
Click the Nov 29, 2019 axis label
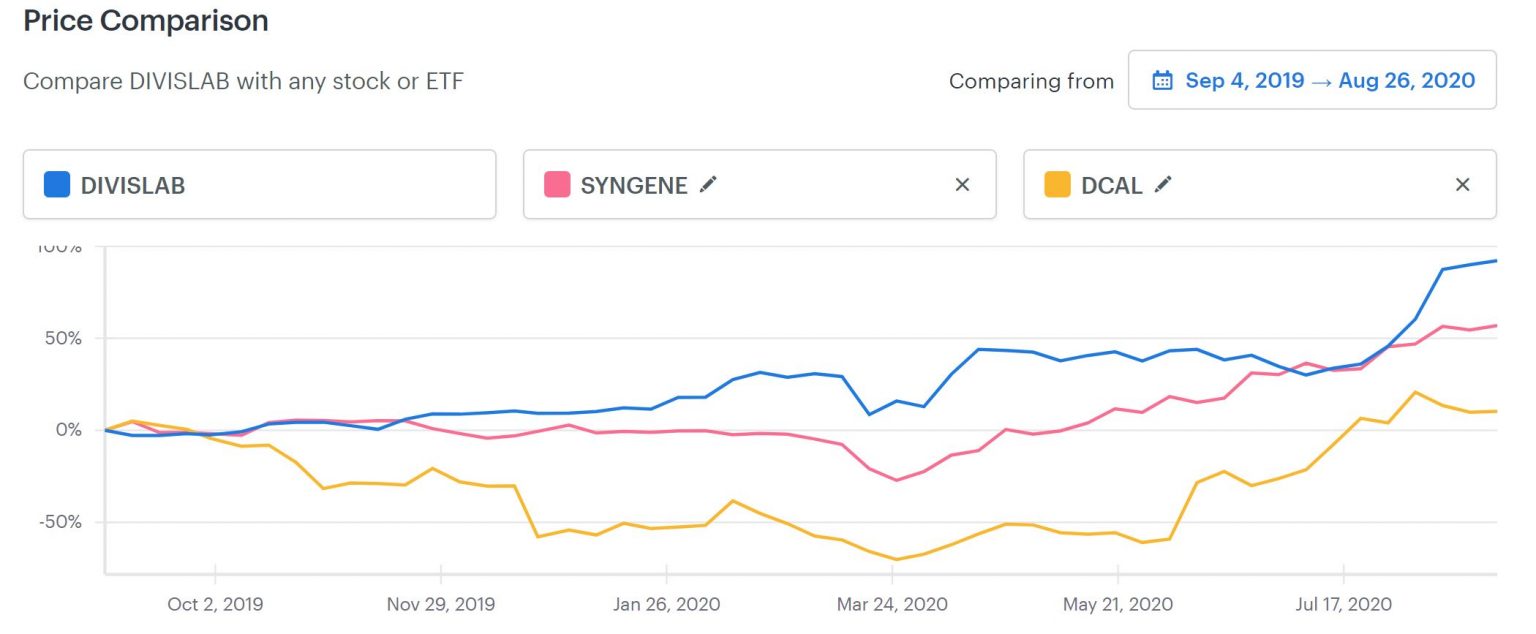coord(441,605)
